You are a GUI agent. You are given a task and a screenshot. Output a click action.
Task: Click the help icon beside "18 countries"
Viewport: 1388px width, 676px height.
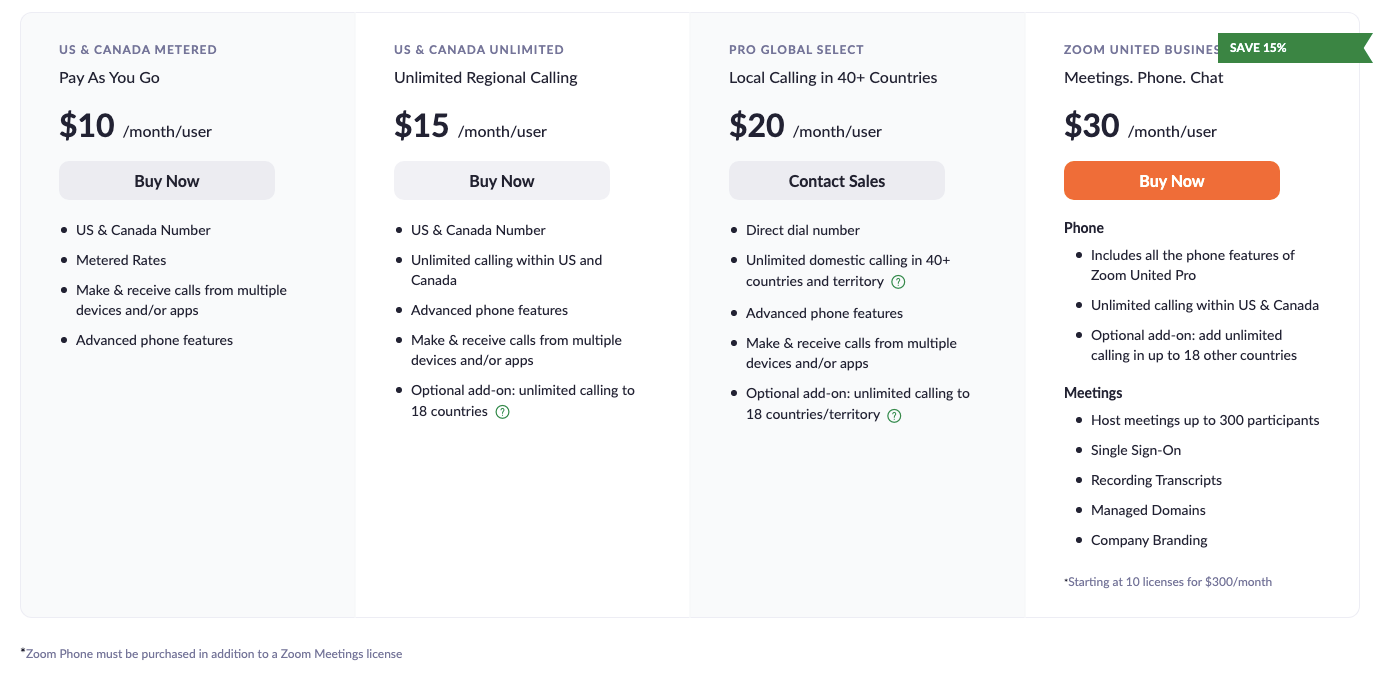503,412
